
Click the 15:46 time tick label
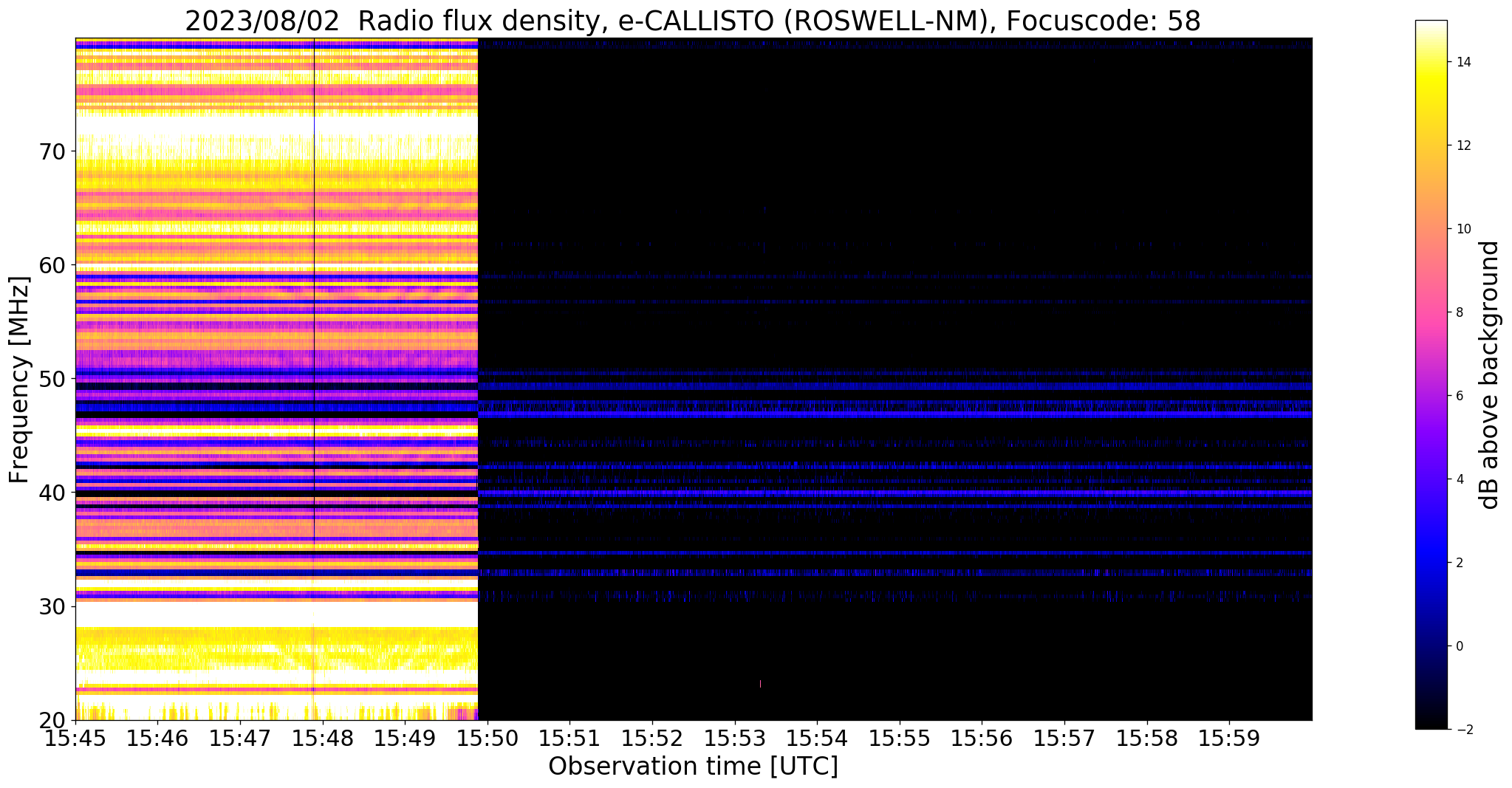pyautogui.click(x=157, y=738)
